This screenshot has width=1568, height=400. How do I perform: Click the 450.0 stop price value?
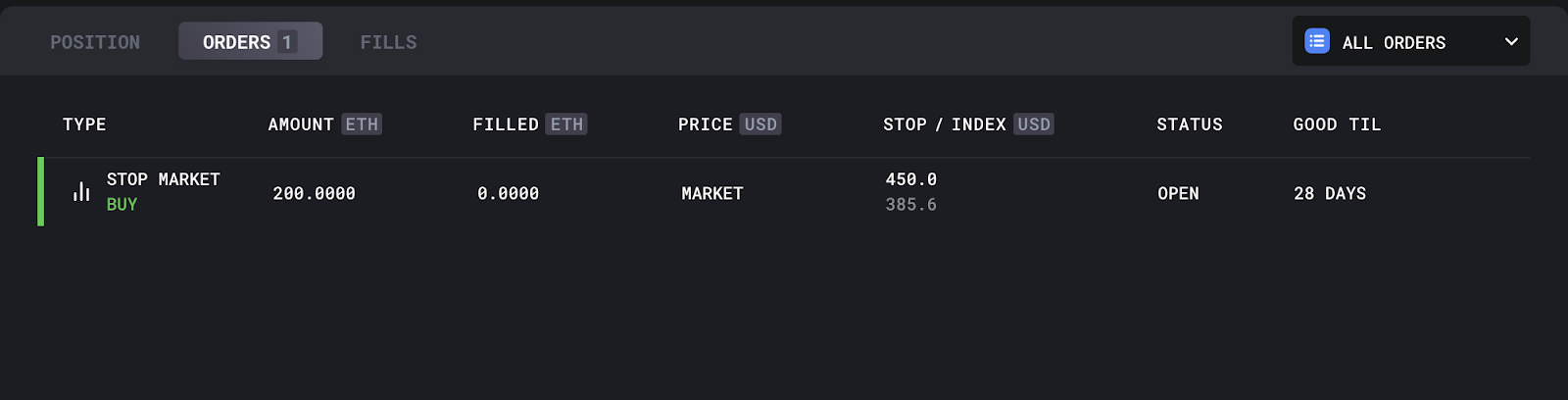coord(911,179)
